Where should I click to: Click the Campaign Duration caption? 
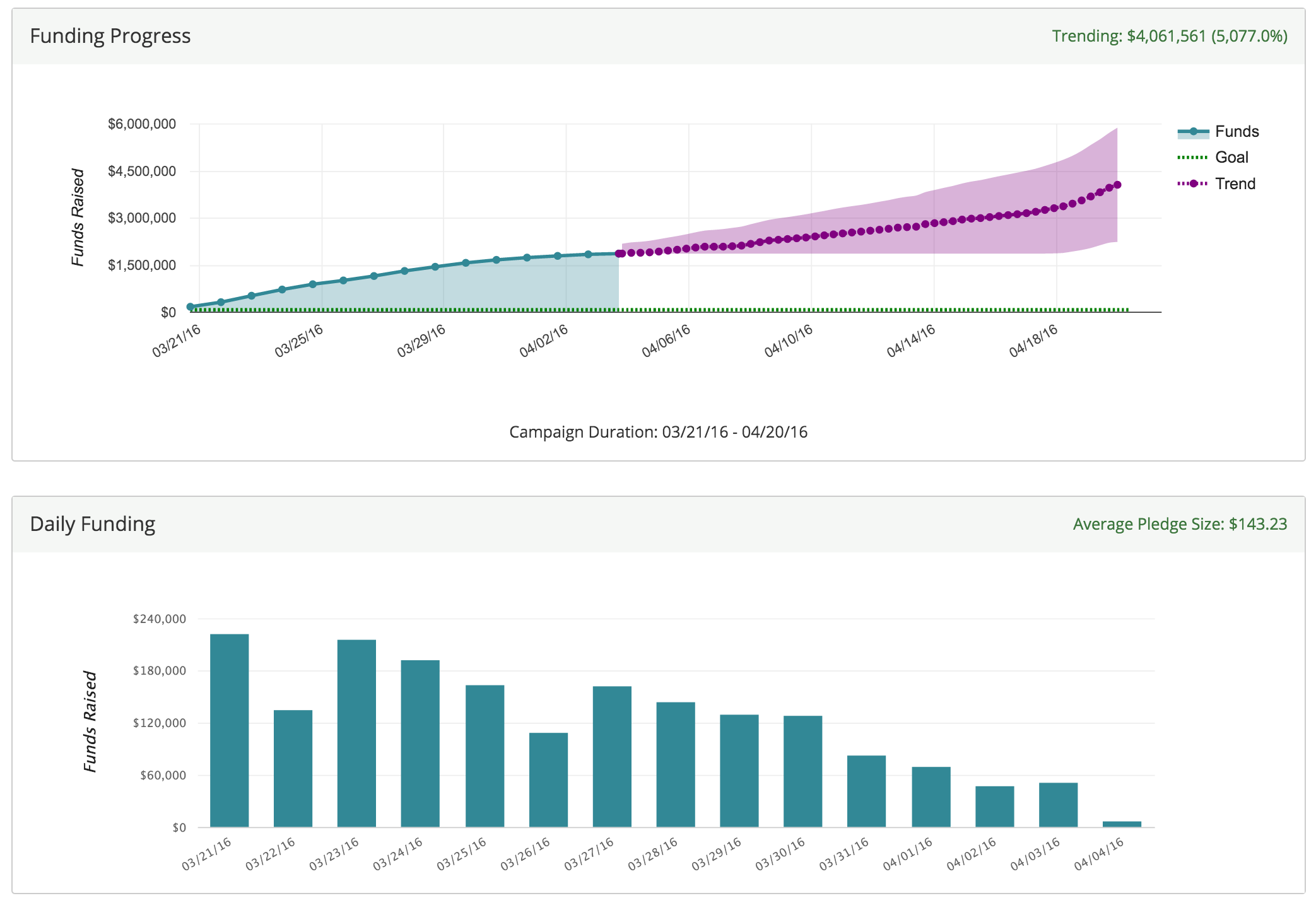(658, 433)
